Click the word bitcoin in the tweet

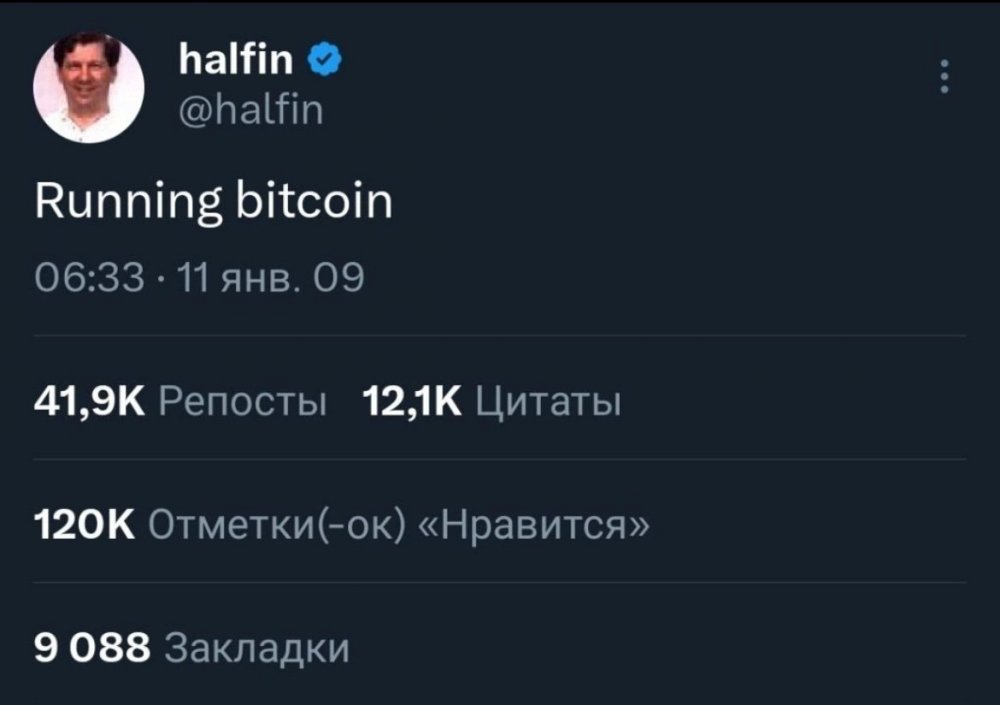(x=315, y=203)
